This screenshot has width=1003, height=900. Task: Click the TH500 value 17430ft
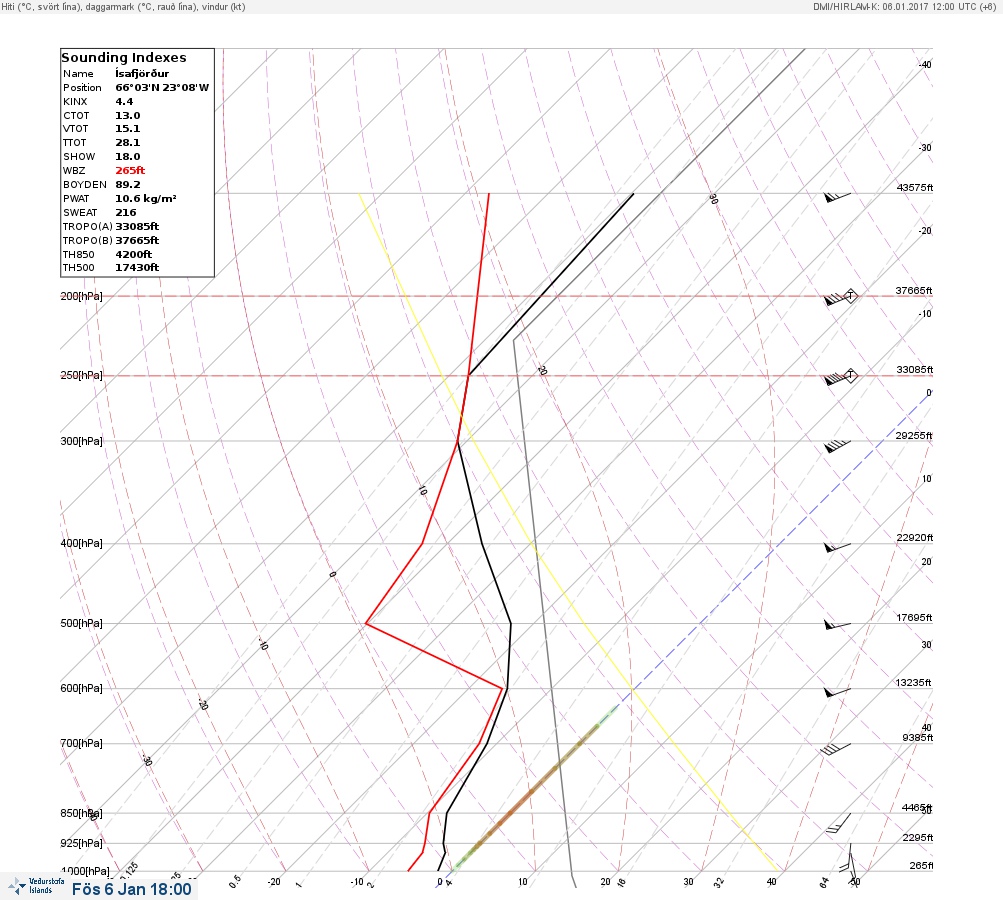pyautogui.click(x=137, y=267)
